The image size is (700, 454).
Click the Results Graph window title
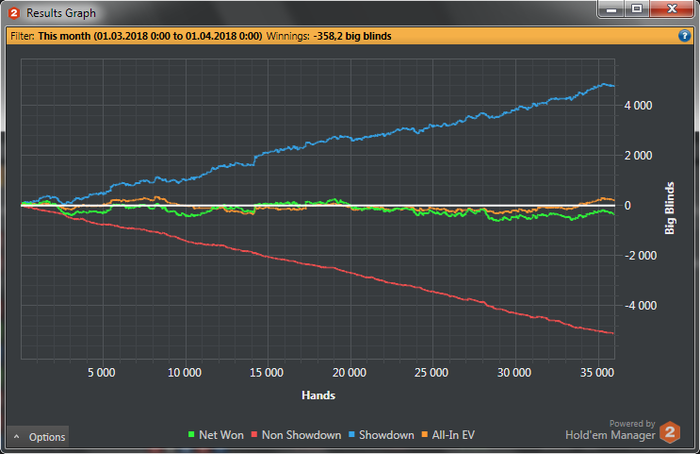61,13
